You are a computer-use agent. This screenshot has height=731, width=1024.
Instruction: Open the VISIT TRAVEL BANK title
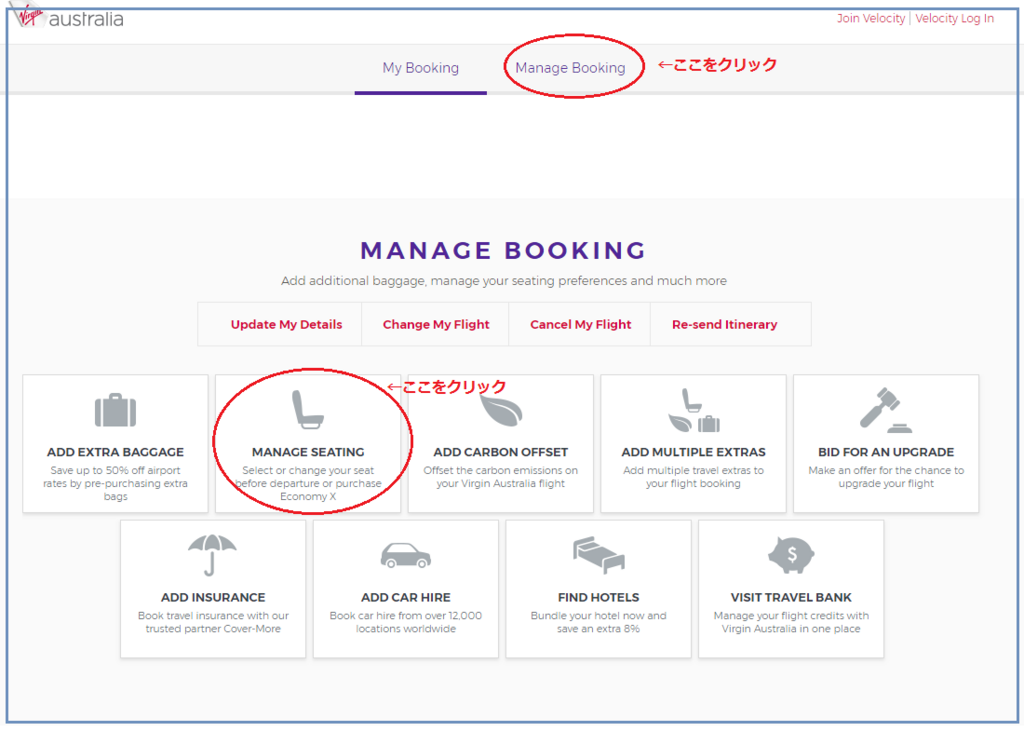click(x=791, y=598)
